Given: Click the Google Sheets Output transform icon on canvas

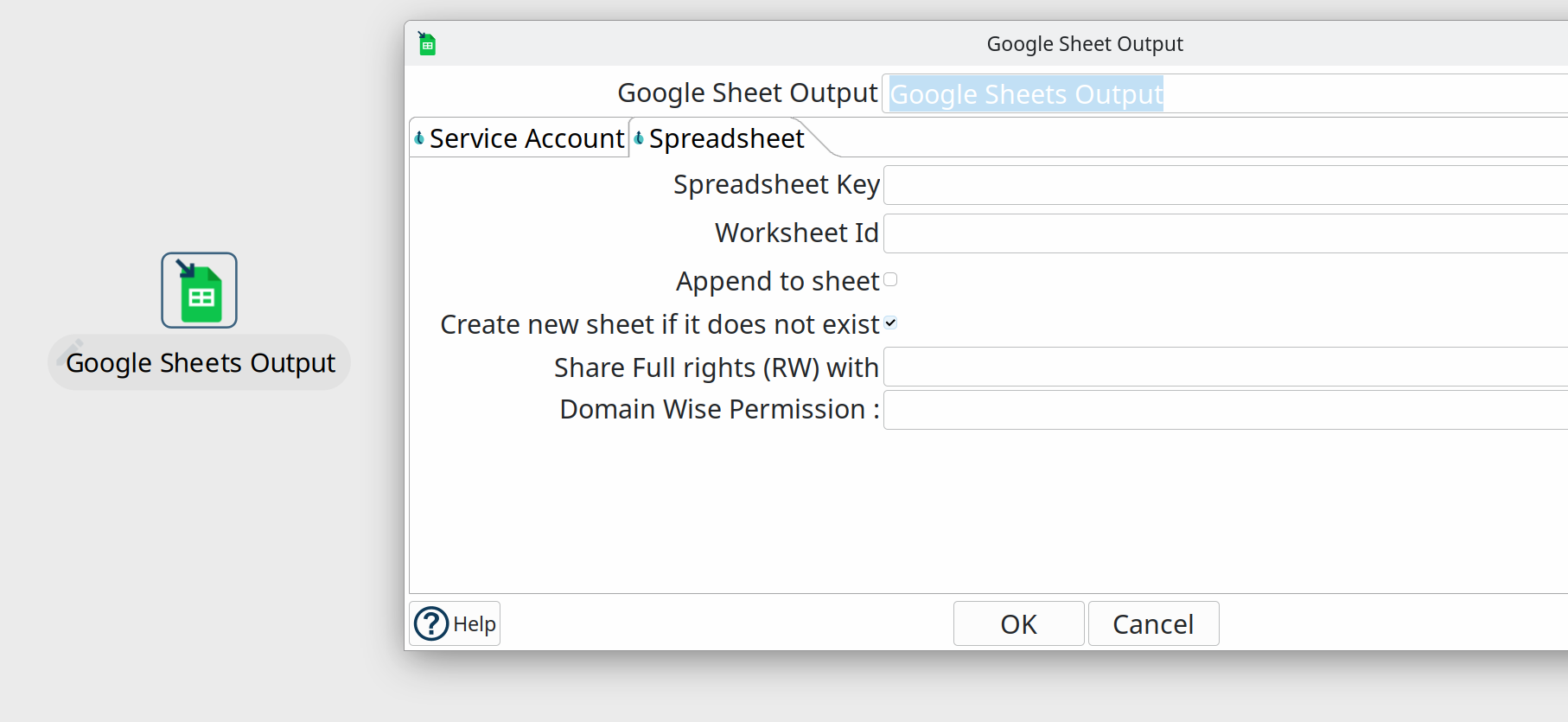Looking at the screenshot, I should tap(199, 290).
